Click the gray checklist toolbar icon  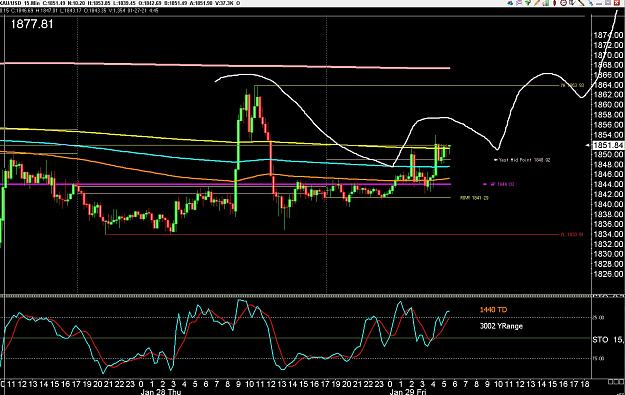coord(572,3)
